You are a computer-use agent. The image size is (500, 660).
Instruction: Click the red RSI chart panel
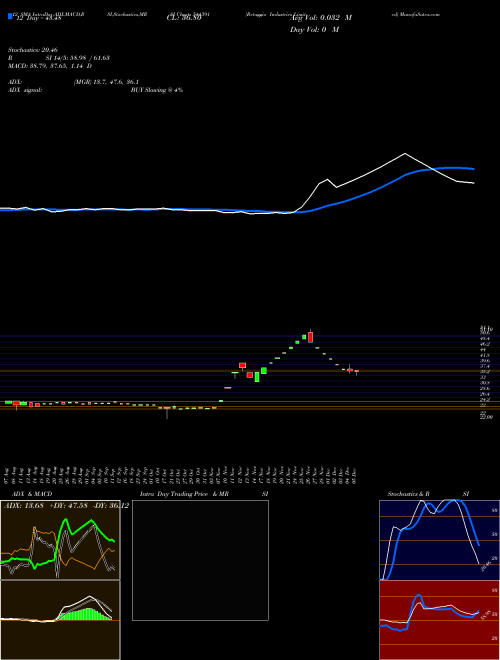pyautogui.click(x=439, y=620)
